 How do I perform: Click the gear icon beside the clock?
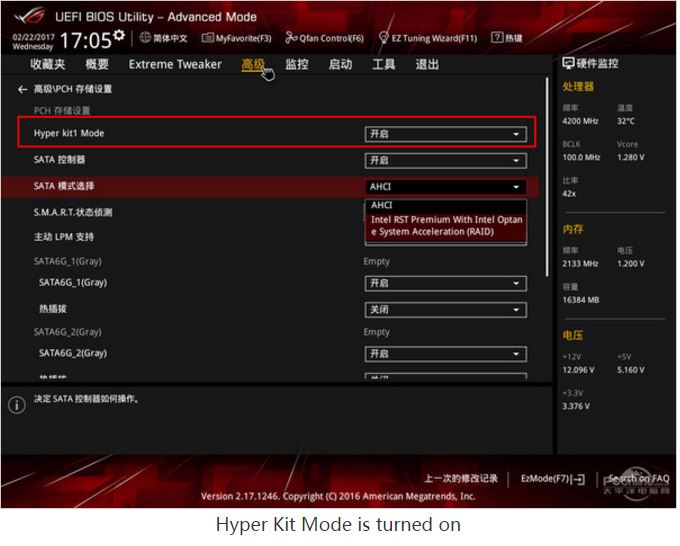tap(119, 37)
